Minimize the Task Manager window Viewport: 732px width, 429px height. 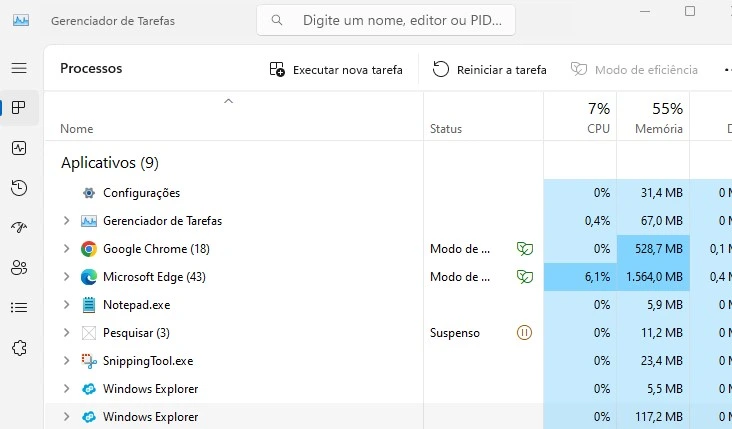(x=645, y=11)
